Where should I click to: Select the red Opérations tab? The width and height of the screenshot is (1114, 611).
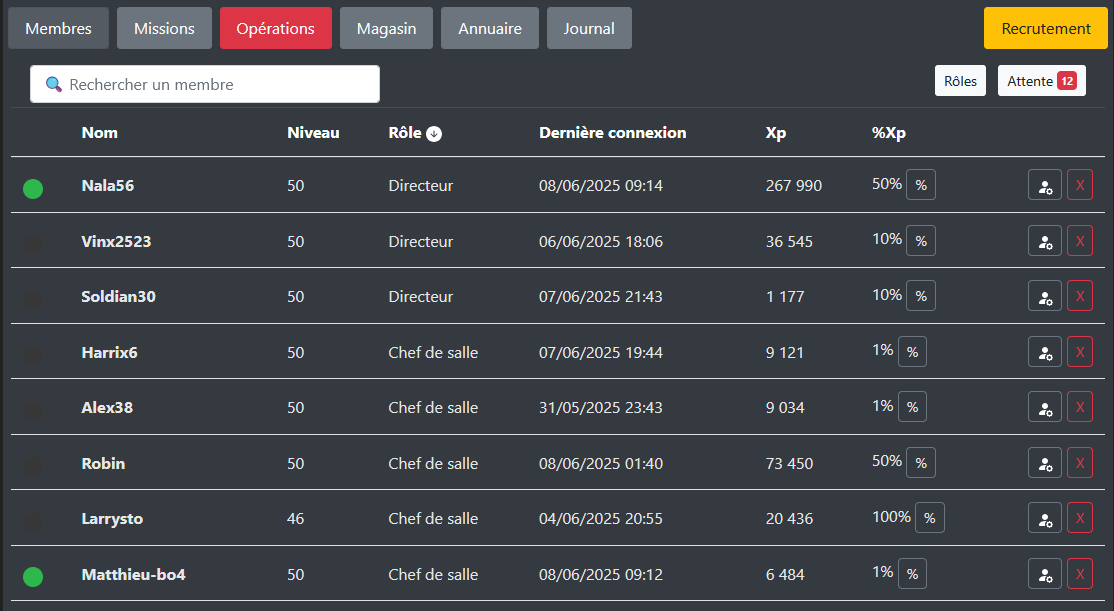coord(275,28)
